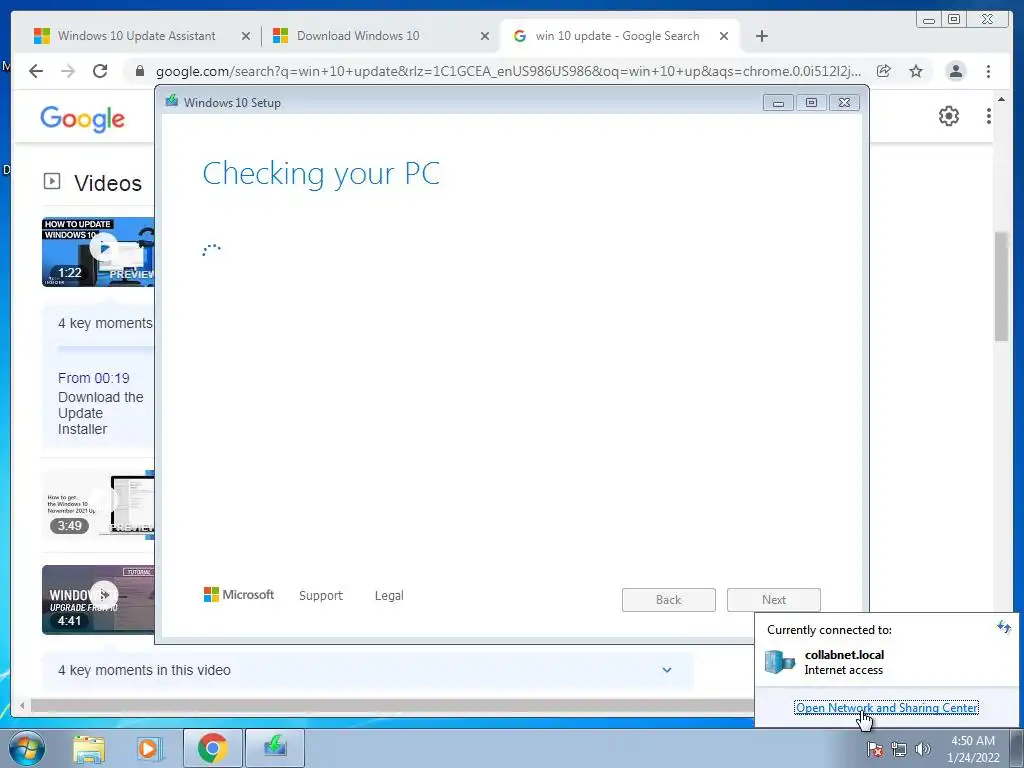Click the share page icon in address bar
Image resolution: width=1024 pixels, height=768 pixels.
pos(884,71)
